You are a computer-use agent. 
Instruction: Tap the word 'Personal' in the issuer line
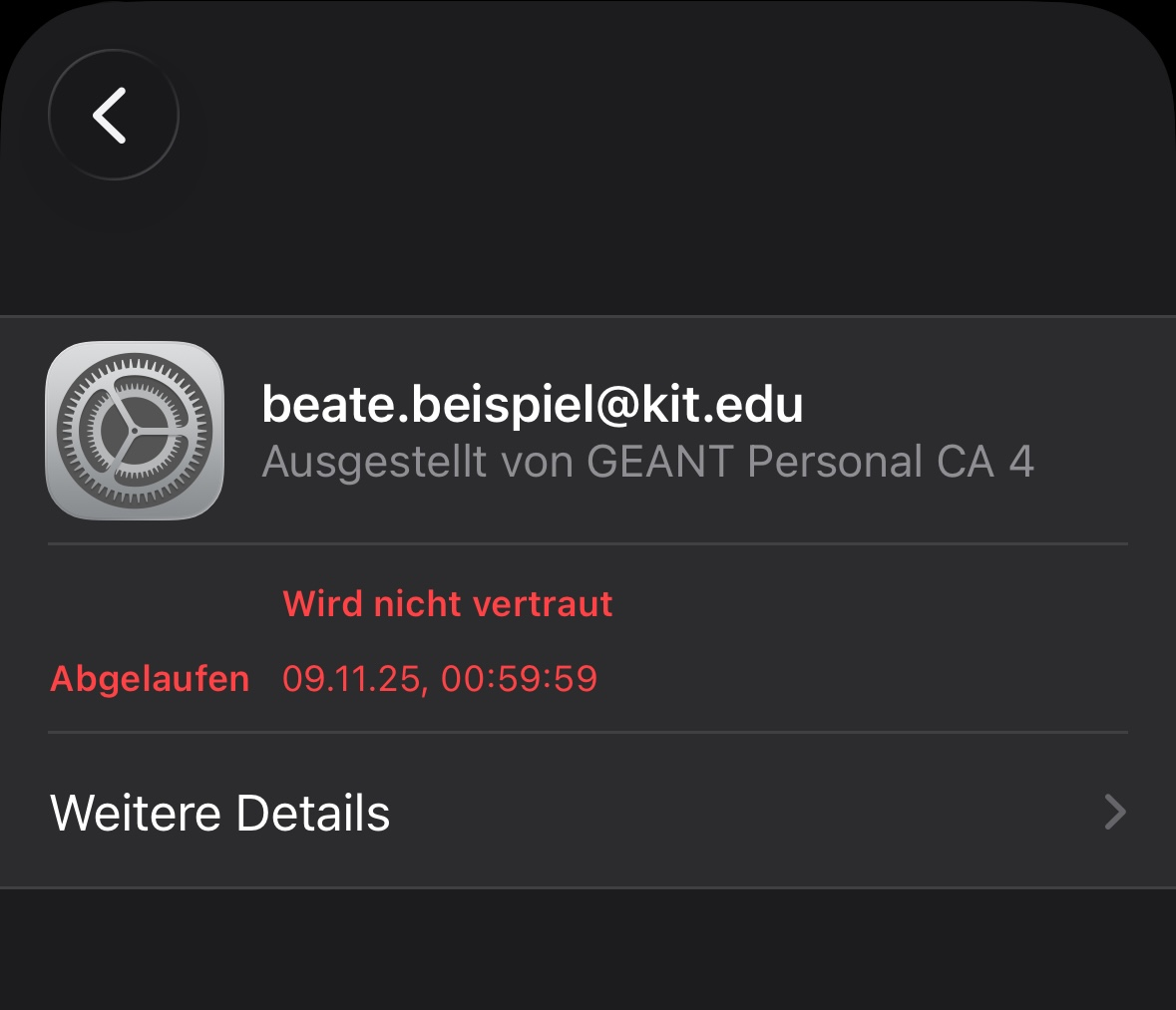pyautogui.click(x=836, y=462)
